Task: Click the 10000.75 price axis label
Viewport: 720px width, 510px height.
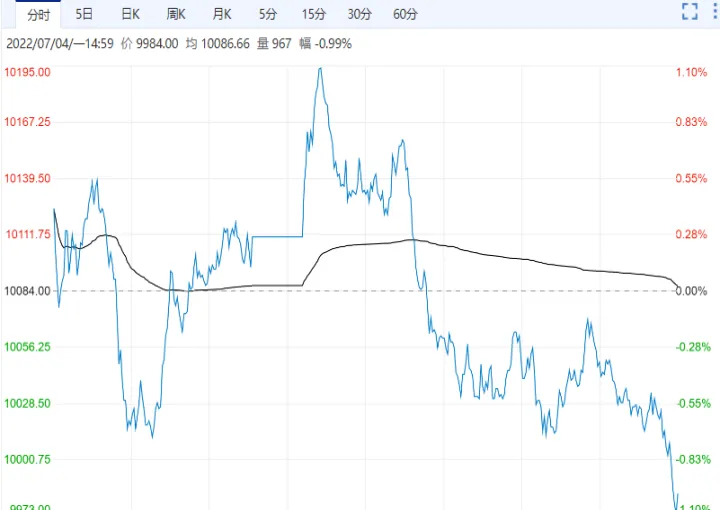Action: pyautogui.click(x=28, y=459)
